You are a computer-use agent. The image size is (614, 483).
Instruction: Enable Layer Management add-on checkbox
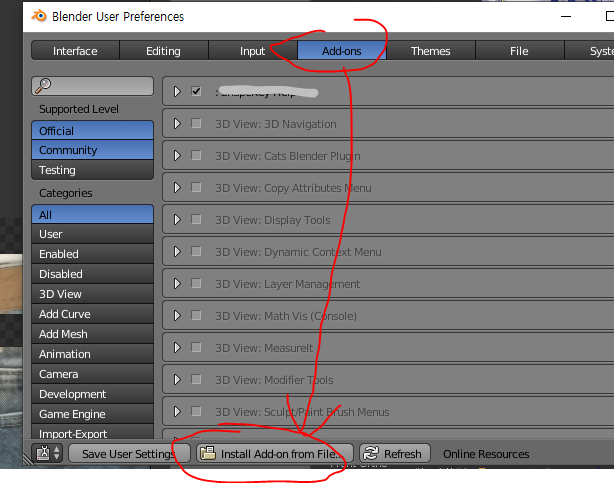click(196, 284)
